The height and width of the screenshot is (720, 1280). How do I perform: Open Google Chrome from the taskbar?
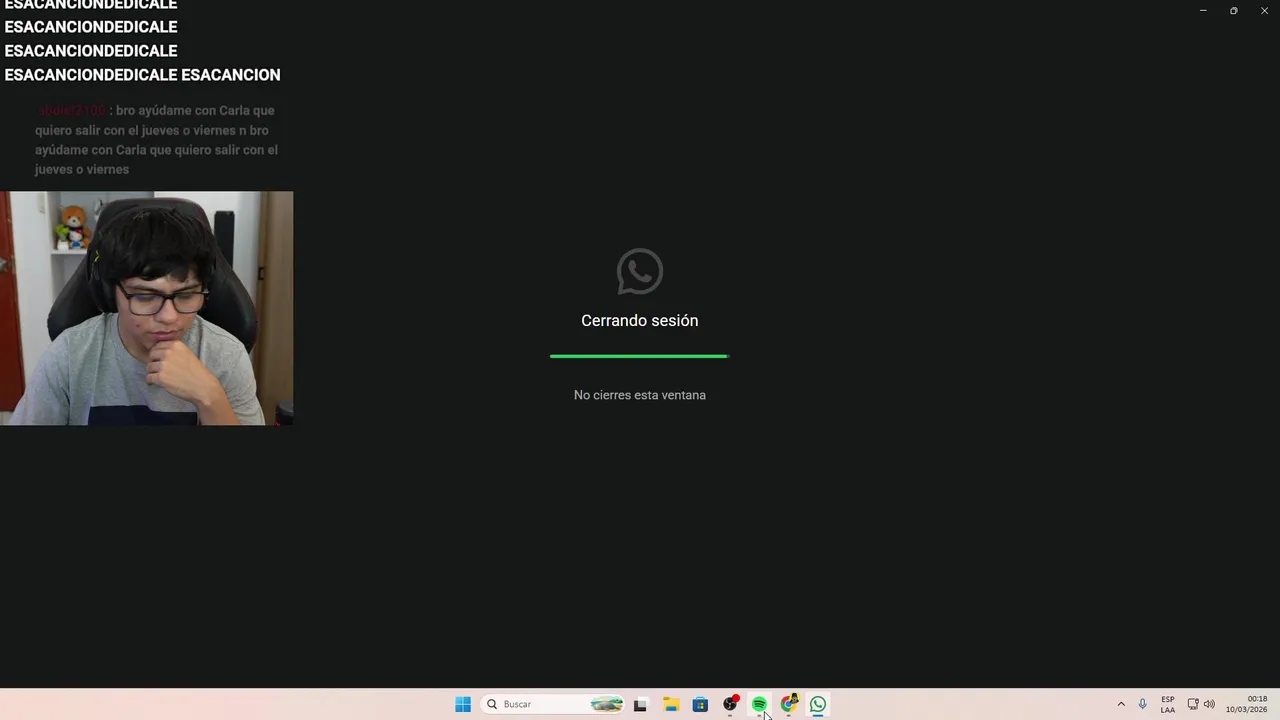tap(789, 704)
